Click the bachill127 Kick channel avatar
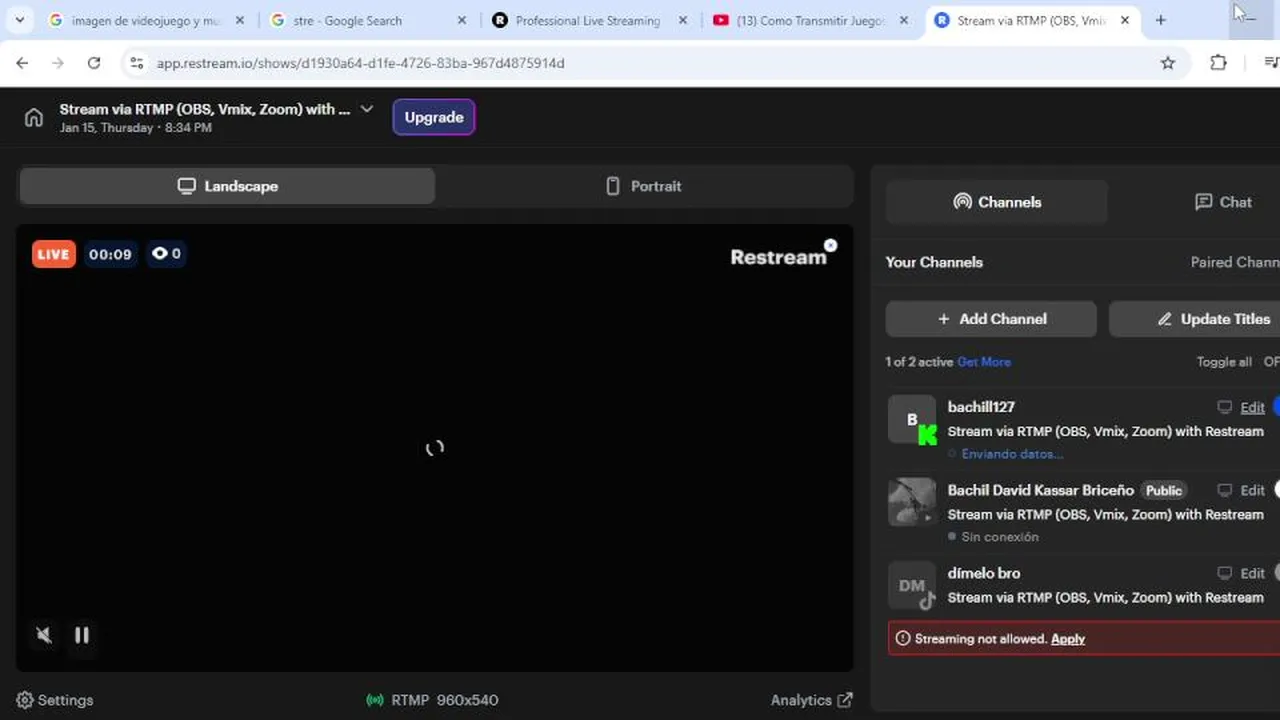This screenshot has width=1280, height=720. click(912, 419)
